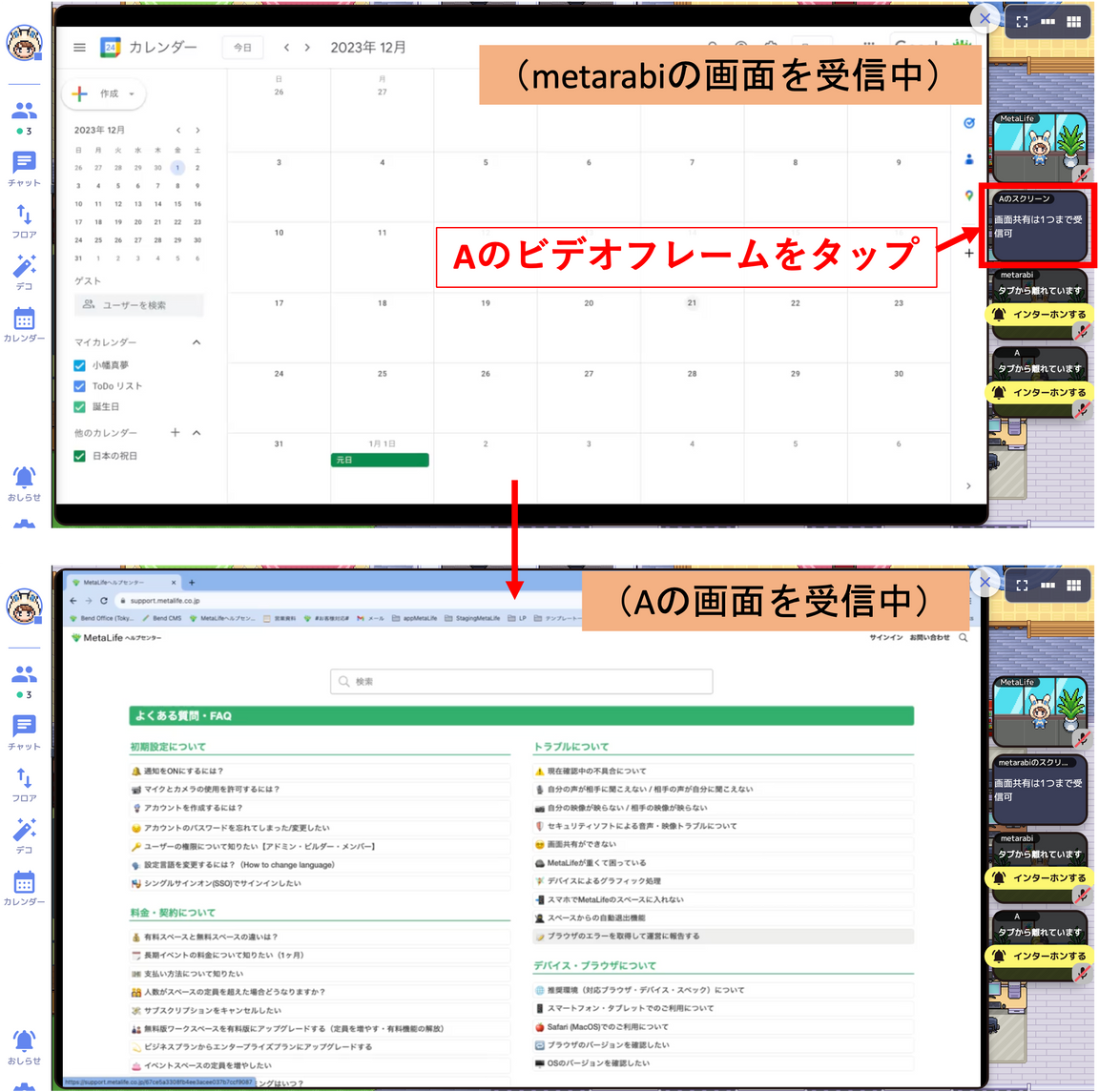Uncheck the 誕生日 calendar checkbox

point(79,406)
